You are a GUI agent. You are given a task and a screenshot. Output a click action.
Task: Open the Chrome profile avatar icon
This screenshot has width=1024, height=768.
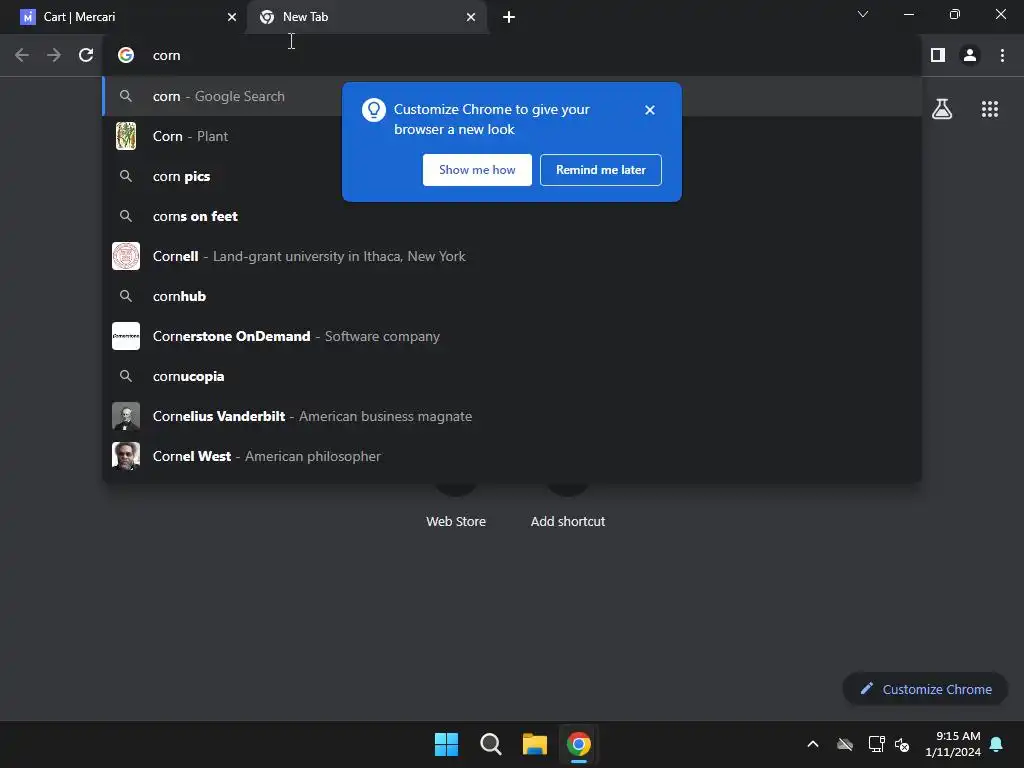tap(970, 56)
